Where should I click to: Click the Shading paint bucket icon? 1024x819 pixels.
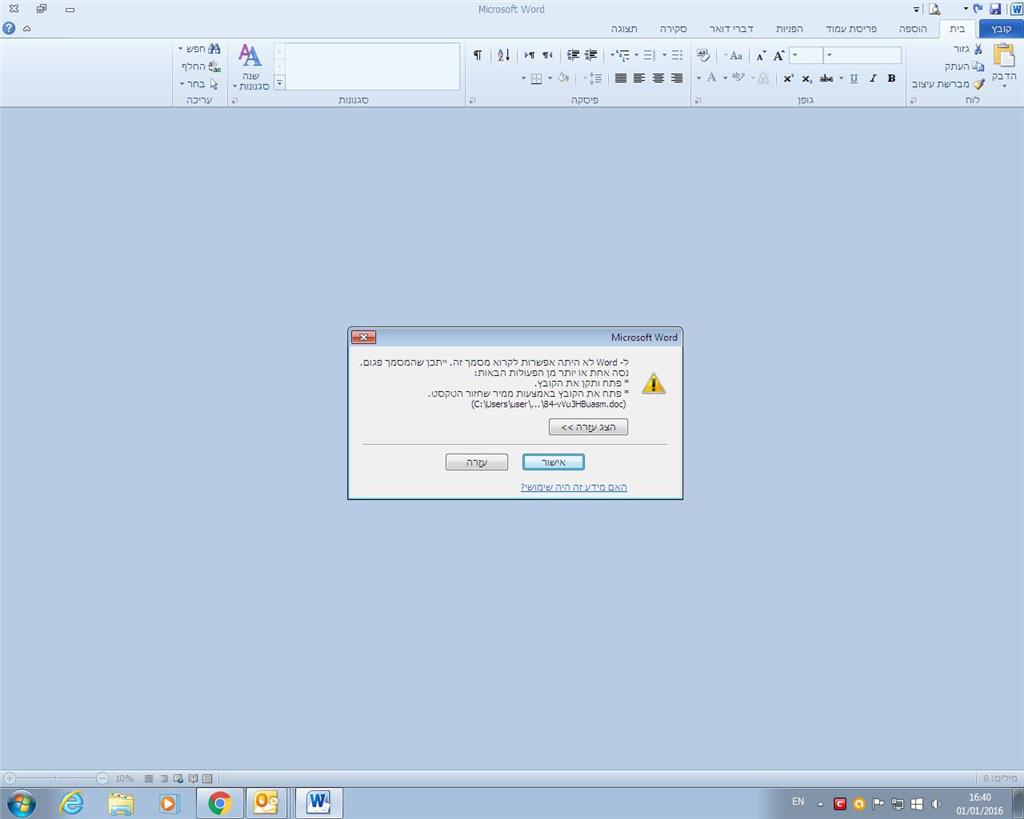(564, 78)
